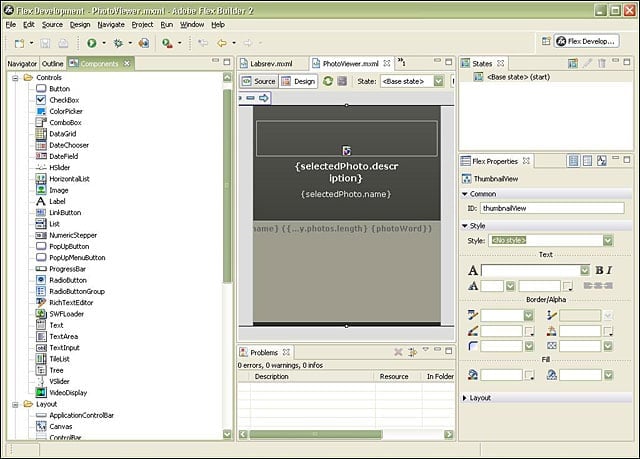640x459 pixels.
Task: Click the Refresh icon beside Design button
Action: [328, 81]
